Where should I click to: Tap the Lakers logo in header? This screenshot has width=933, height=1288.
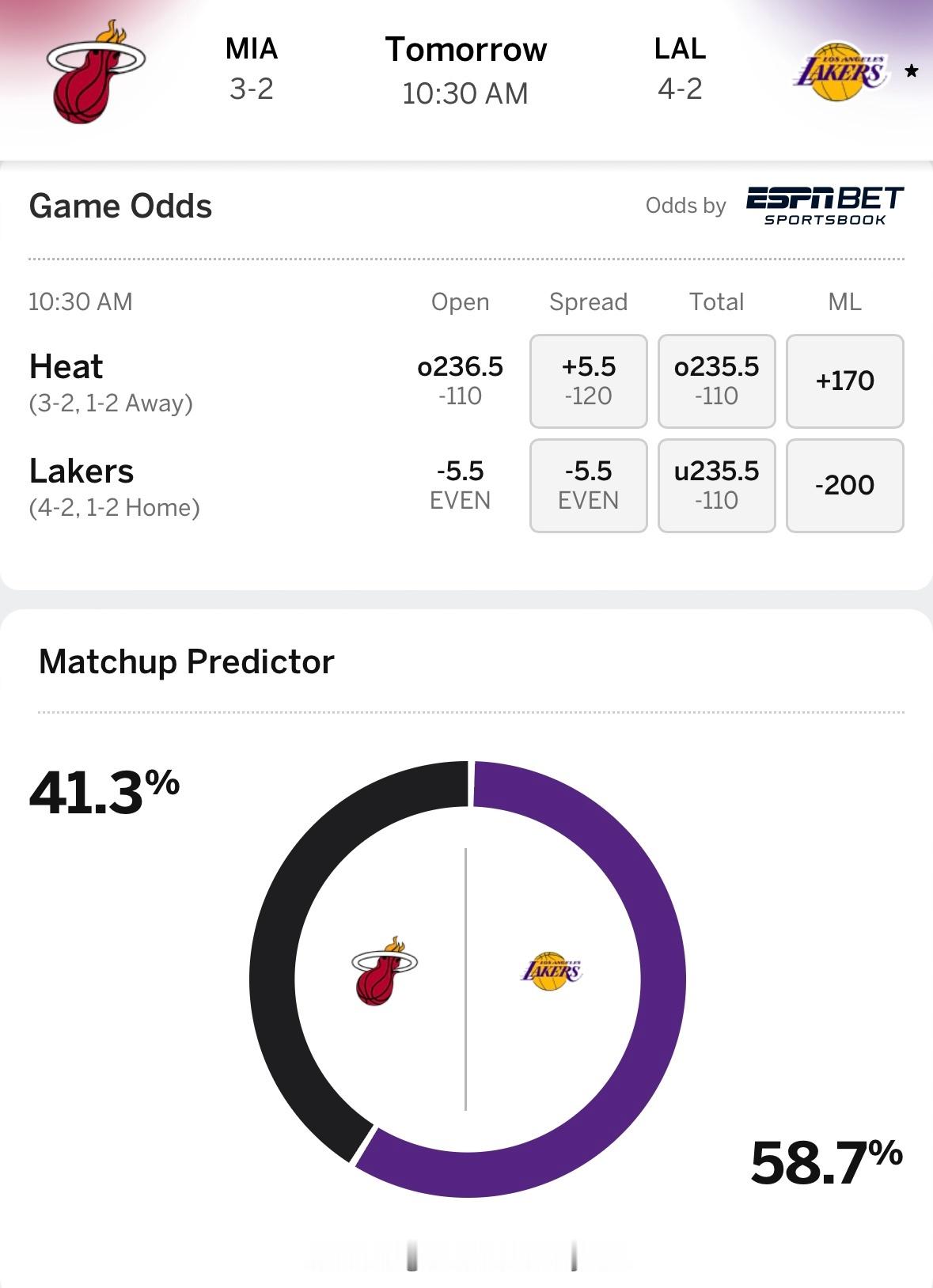(x=840, y=72)
